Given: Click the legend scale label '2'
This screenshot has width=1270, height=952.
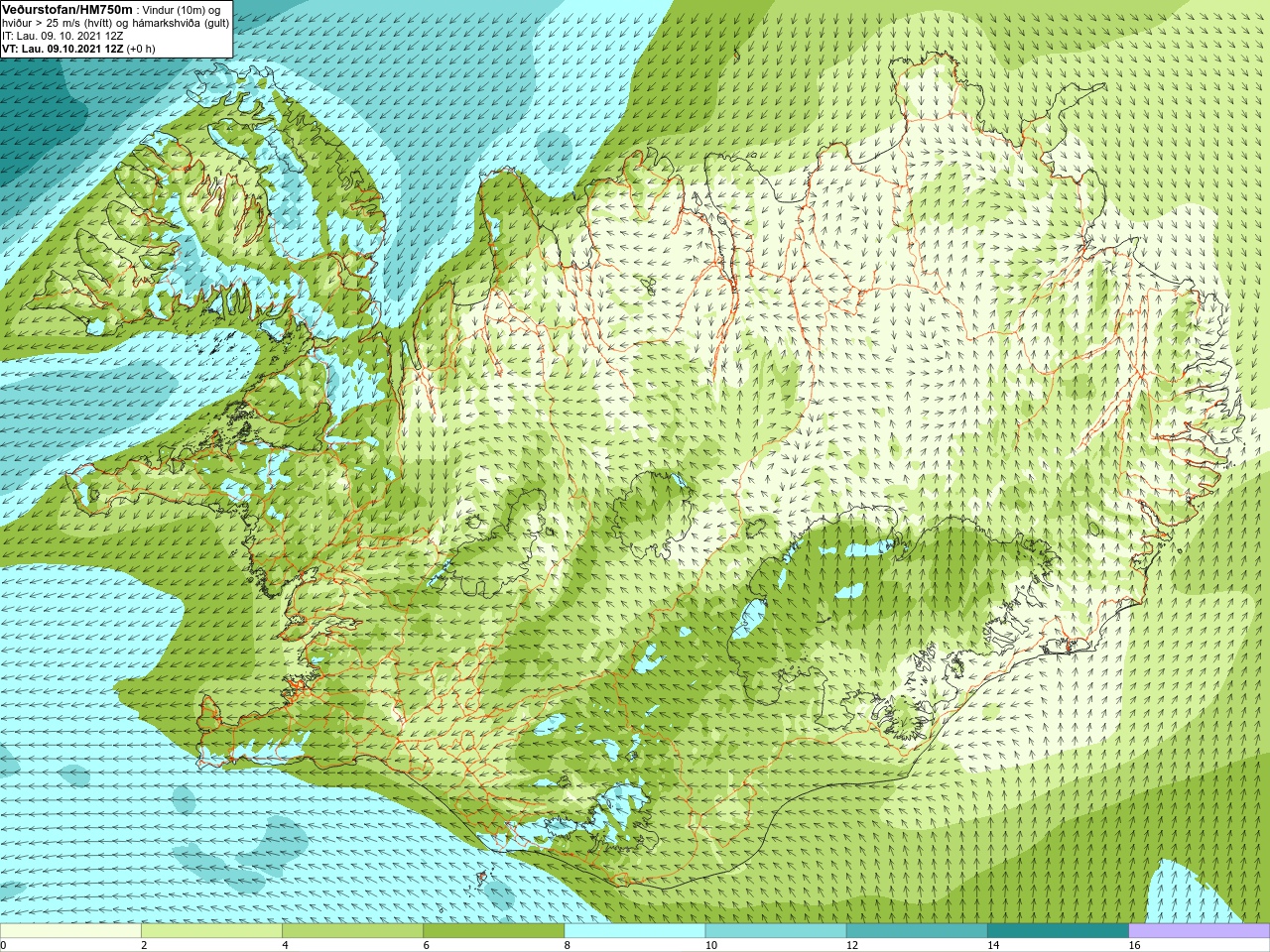Looking at the screenshot, I should click(x=144, y=945).
